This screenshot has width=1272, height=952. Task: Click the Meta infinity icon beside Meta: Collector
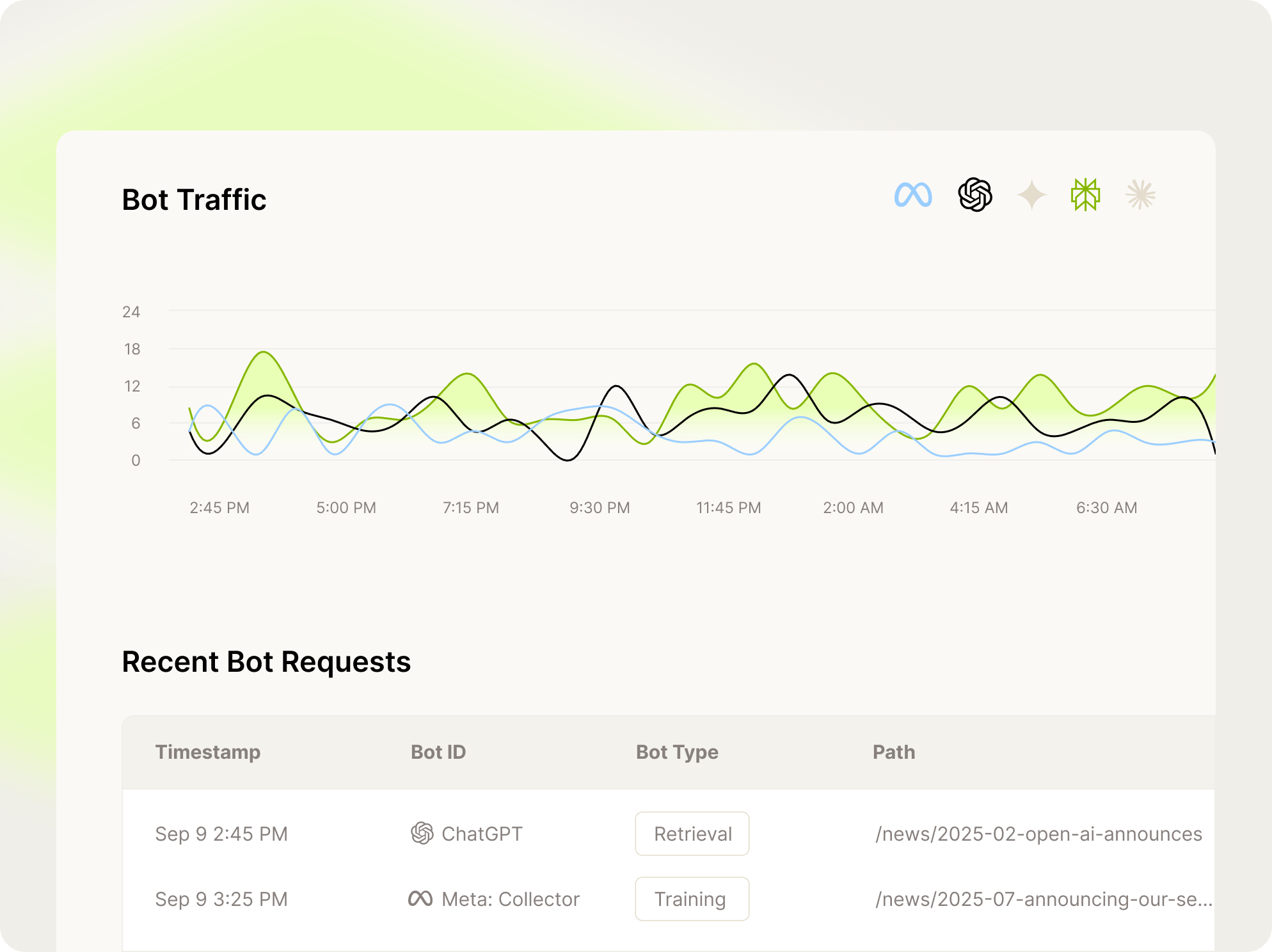422,898
